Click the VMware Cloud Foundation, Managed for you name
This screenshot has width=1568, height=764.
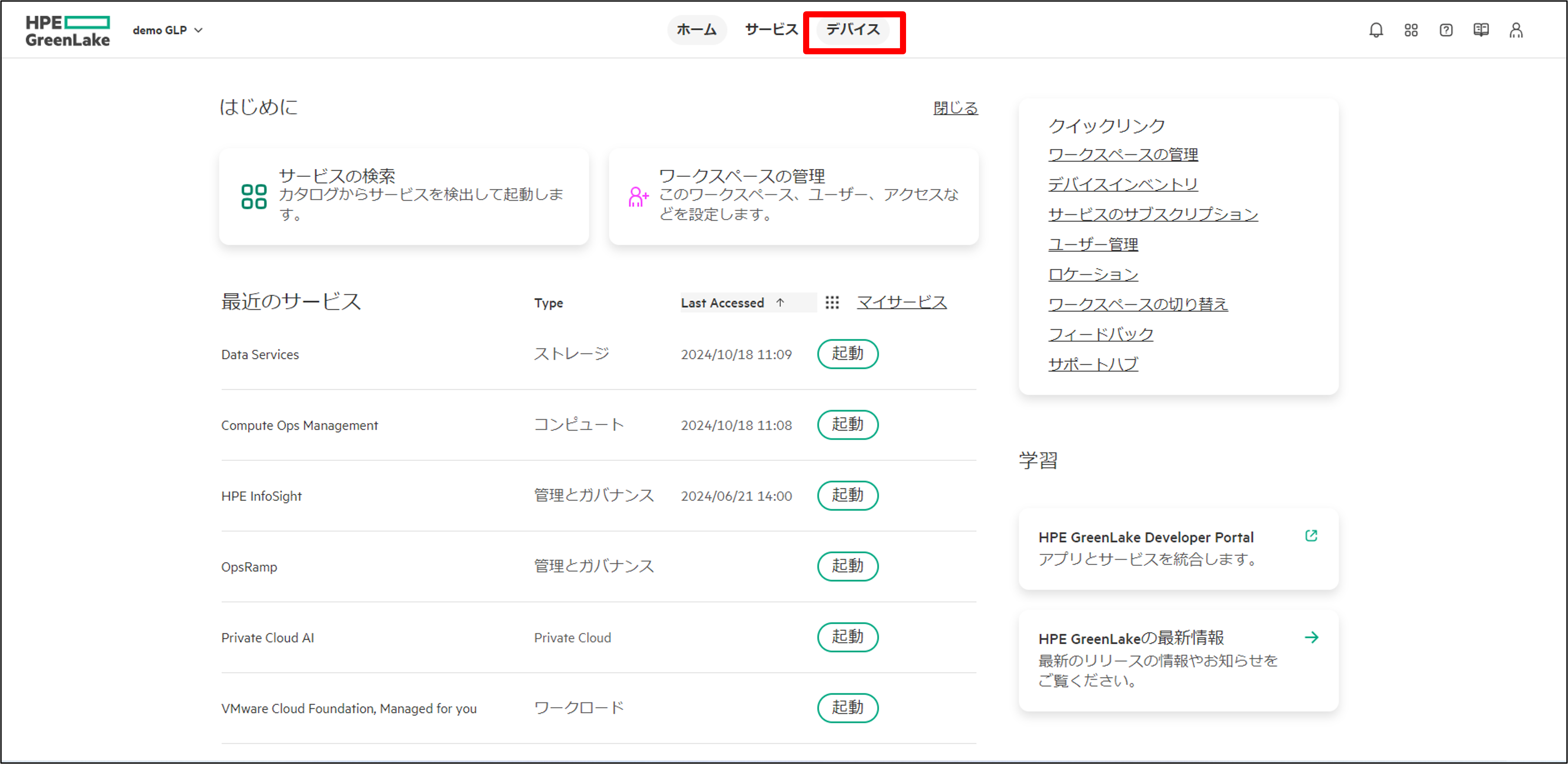tap(349, 708)
